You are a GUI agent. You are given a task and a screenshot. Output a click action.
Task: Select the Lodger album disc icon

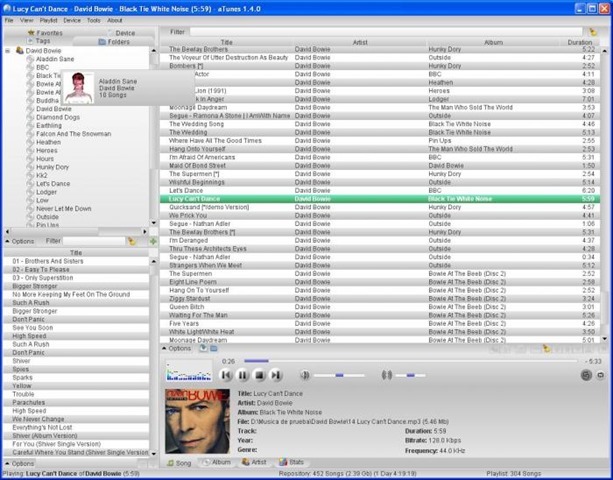tap(30, 192)
